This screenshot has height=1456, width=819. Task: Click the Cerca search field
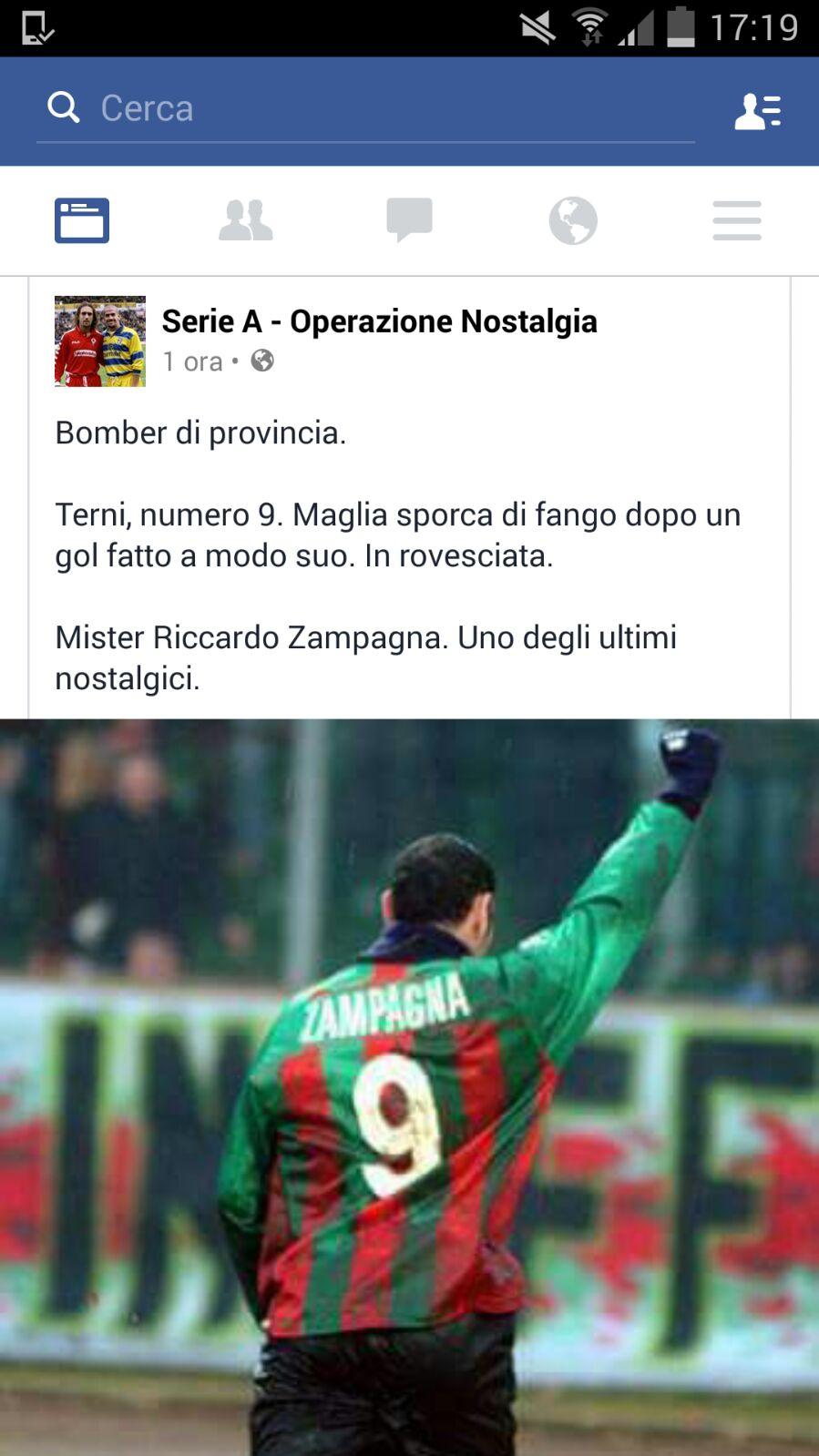[365, 109]
